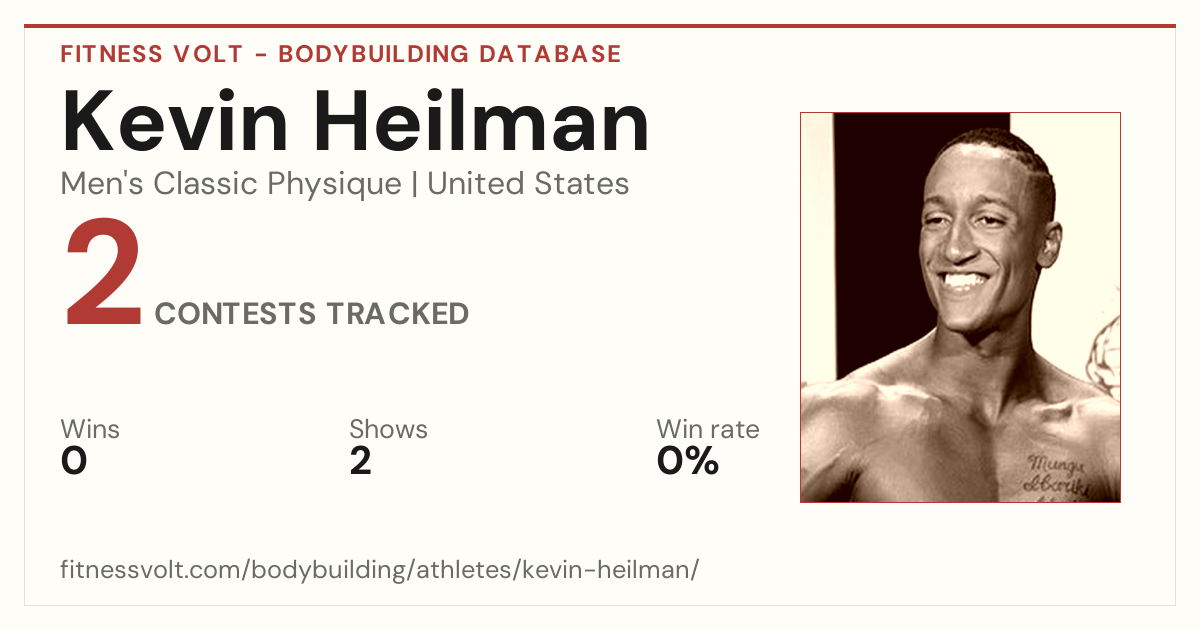The width and height of the screenshot is (1200, 630).
Task: Select the Shows value 2
Action: pos(361,461)
